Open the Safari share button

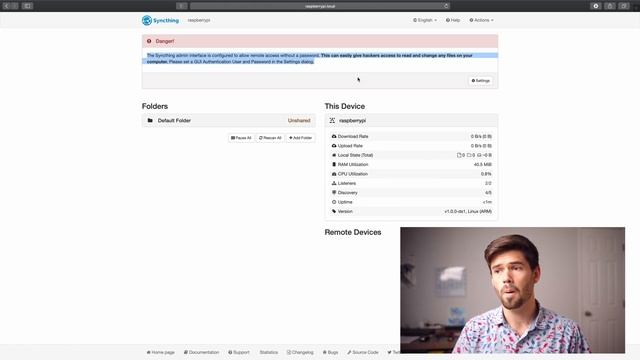point(610,6)
